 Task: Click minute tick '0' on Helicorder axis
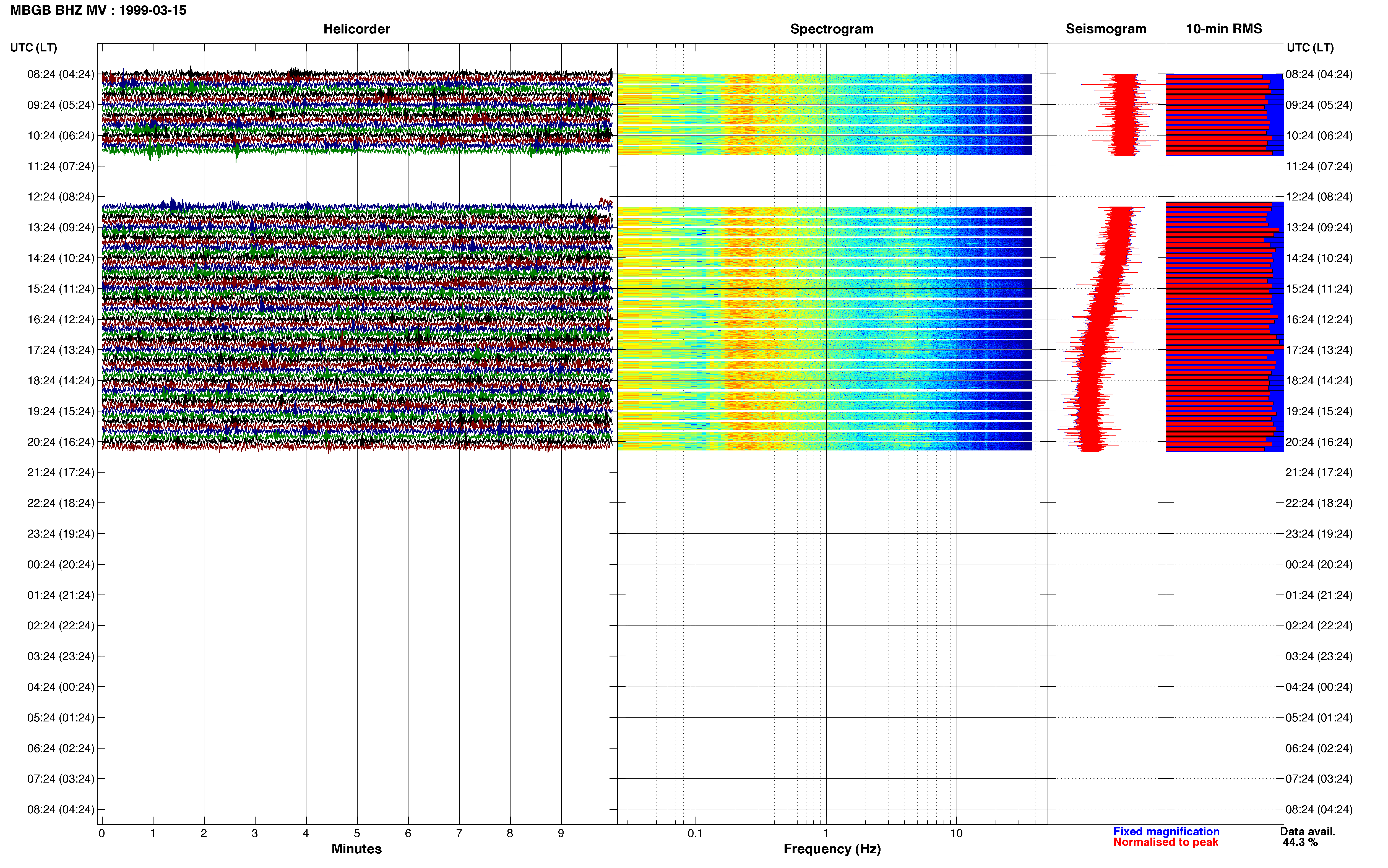101,833
